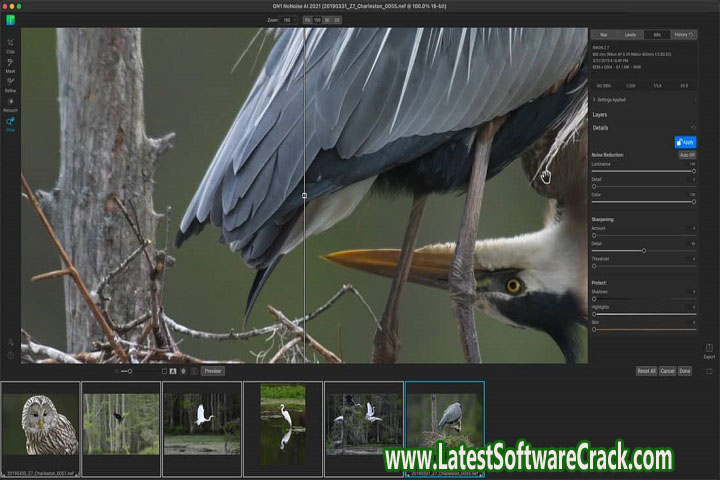This screenshot has width=720, height=480.
Task: Adjust the Luminance noise reduction slider
Action: point(644,171)
